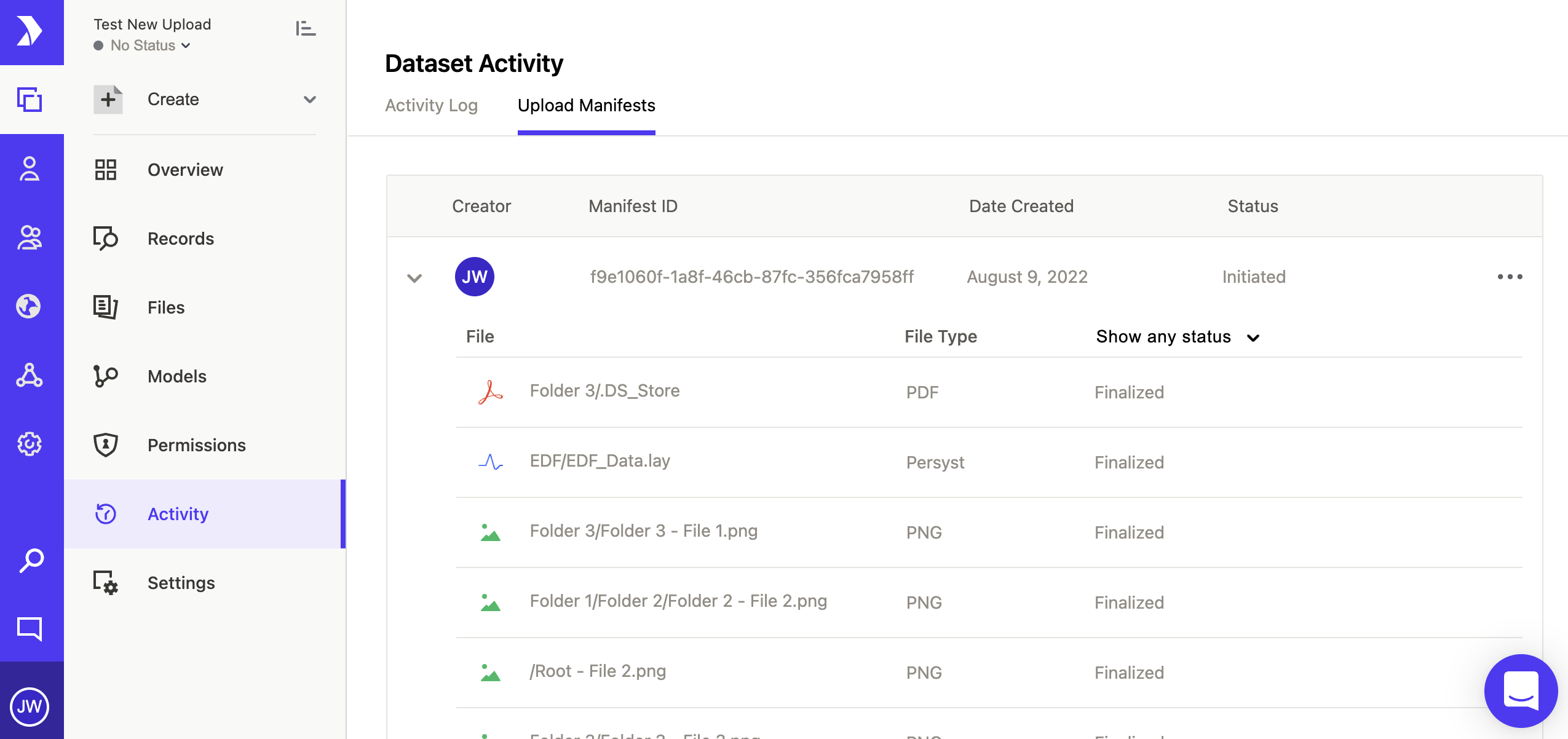Image resolution: width=1568 pixels, height=739 pixels.
Task: Click the datasets icon in left rail
Action: click(x=30, y=100)
